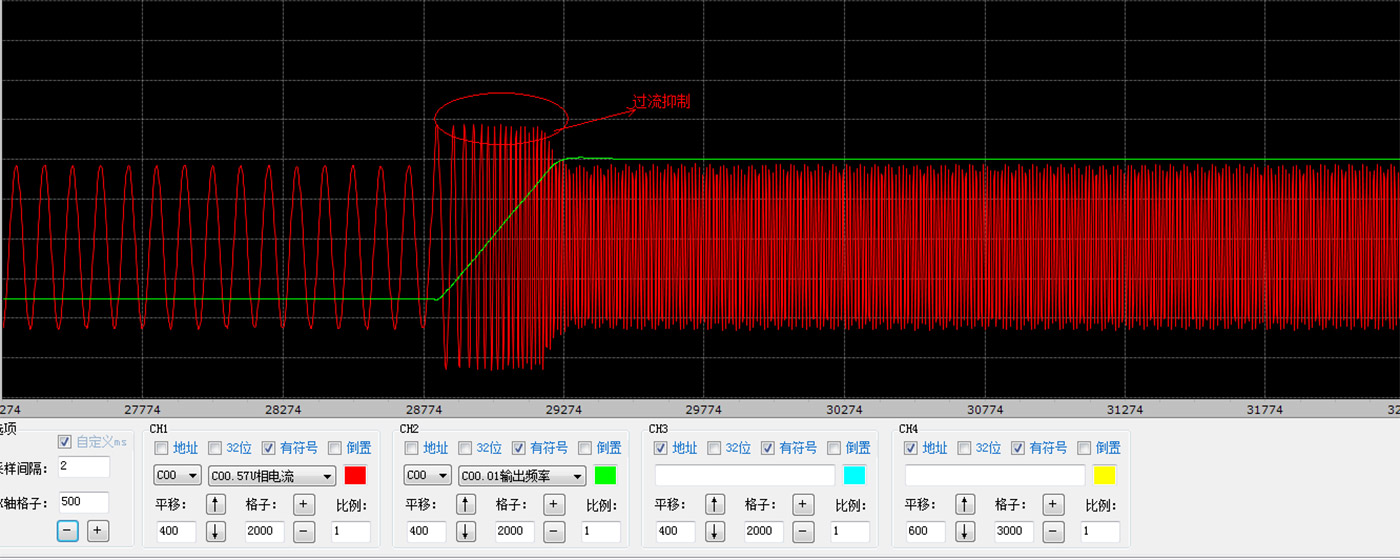Pick CH1 red trace color swatch
The image size is (1400, 560).
click(355, 475)
